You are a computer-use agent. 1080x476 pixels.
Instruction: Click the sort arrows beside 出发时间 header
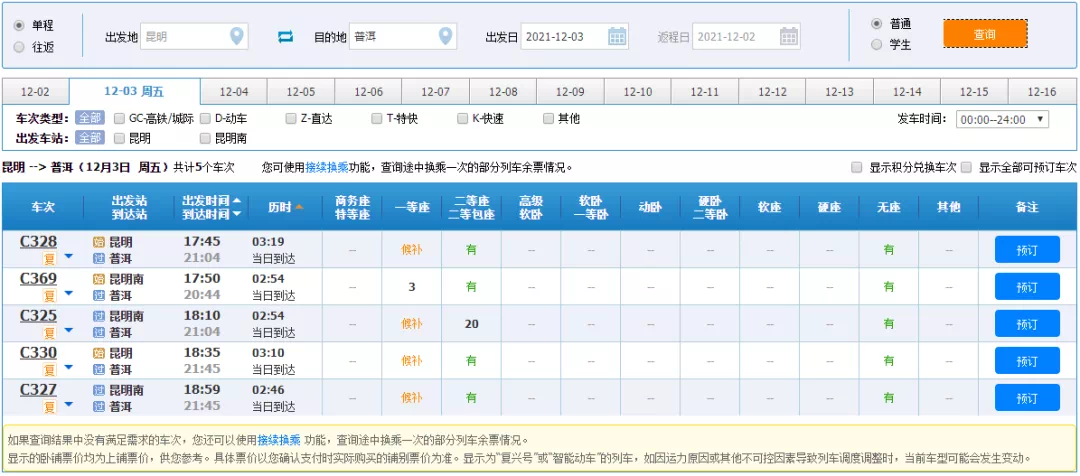click(237, 207)
